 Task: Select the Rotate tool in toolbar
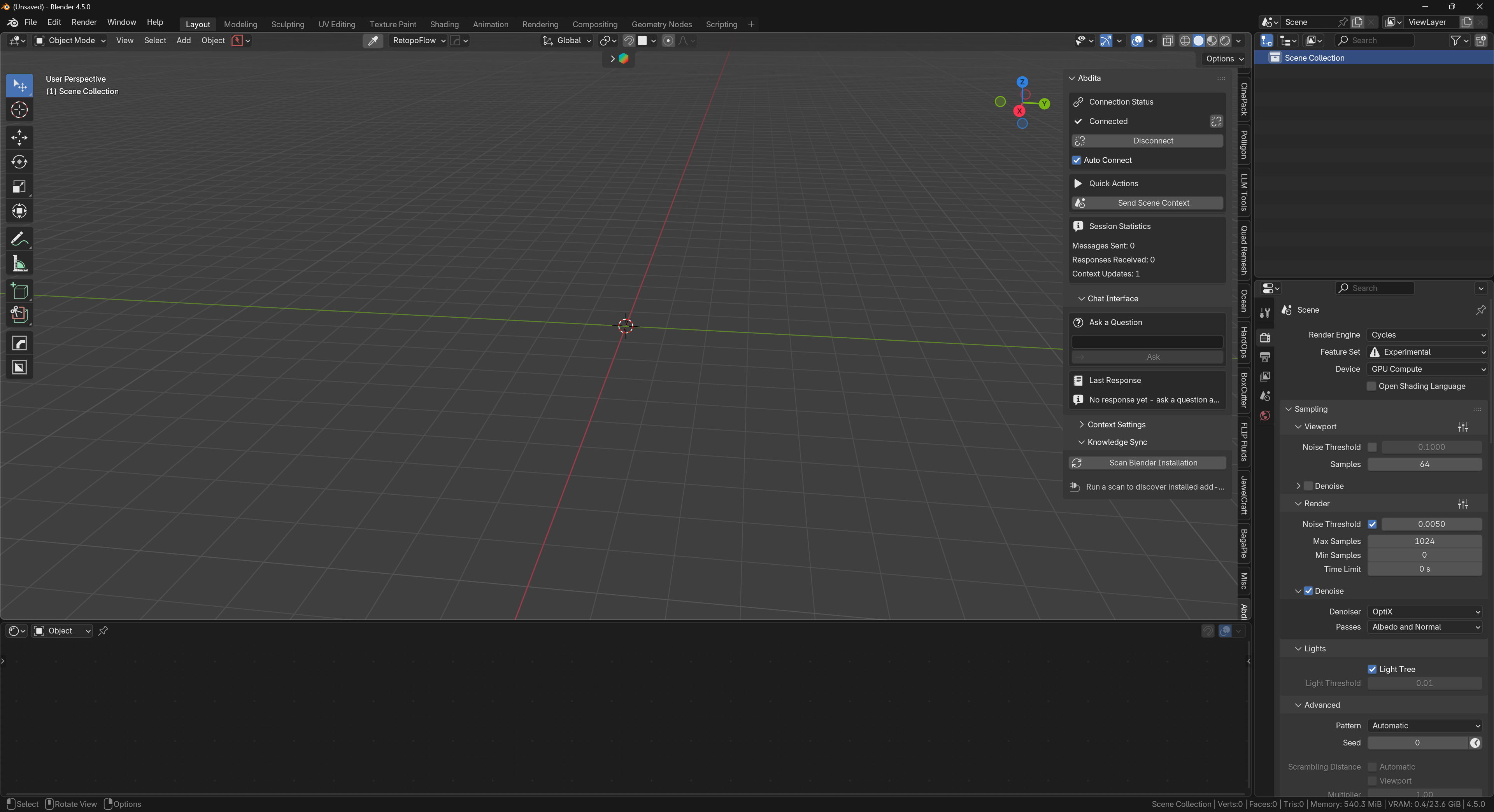[19, 162]
